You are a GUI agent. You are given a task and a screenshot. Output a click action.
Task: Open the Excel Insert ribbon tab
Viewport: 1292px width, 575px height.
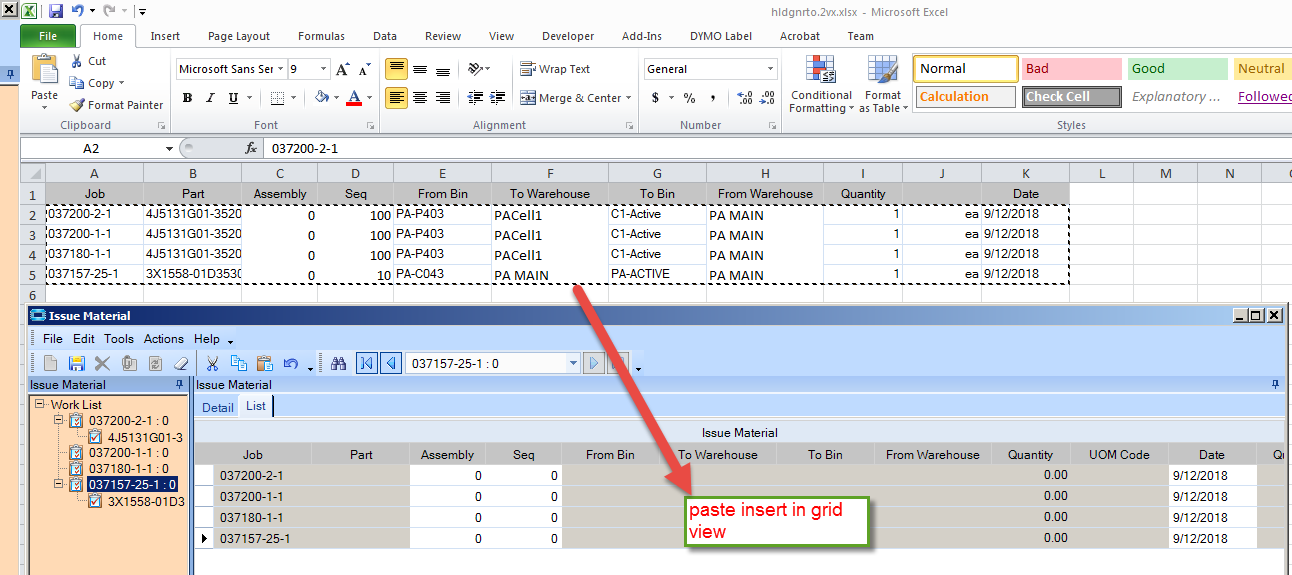tap(165, 36)
